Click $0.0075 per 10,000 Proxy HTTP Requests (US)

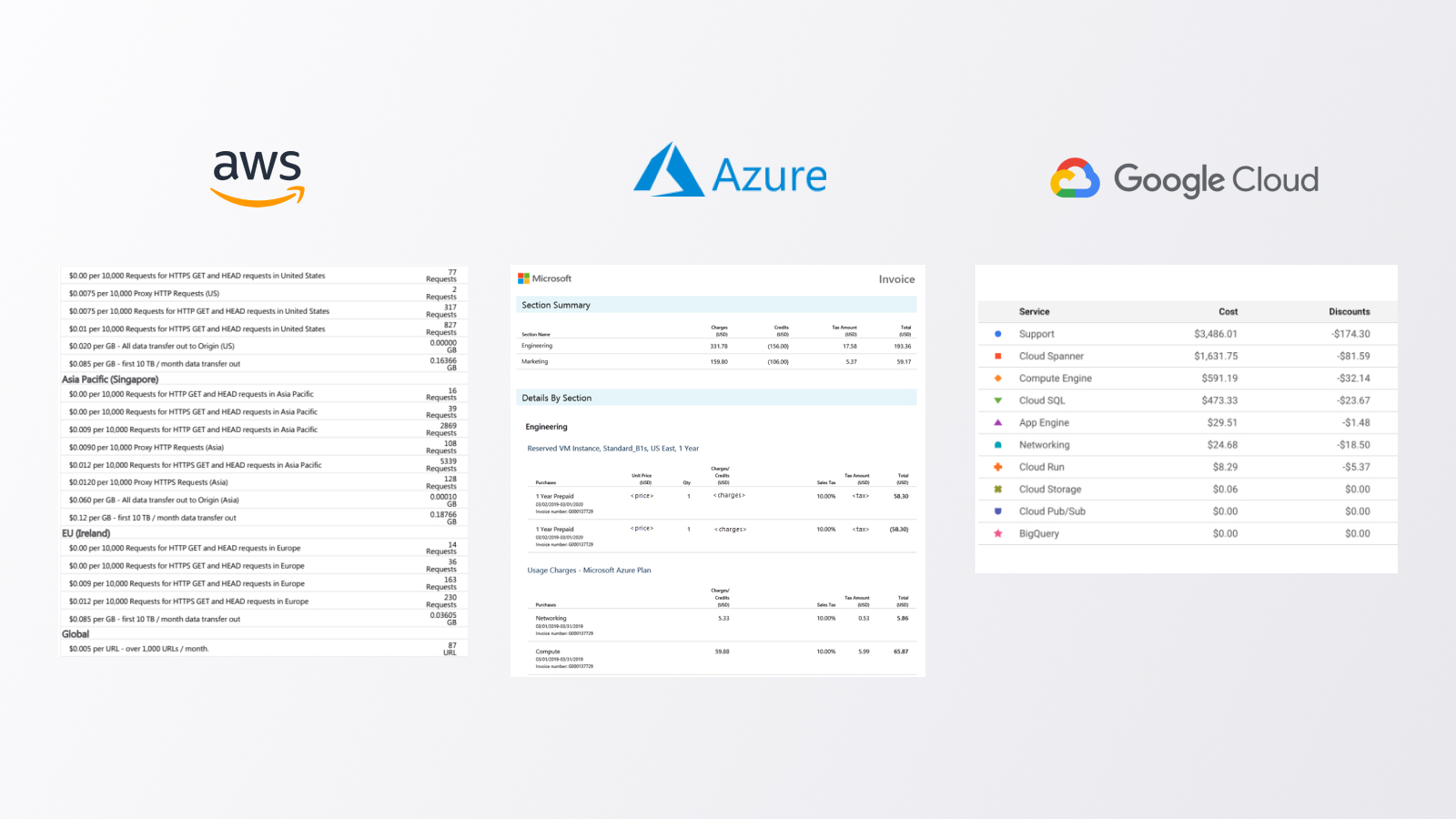point(144,294)
